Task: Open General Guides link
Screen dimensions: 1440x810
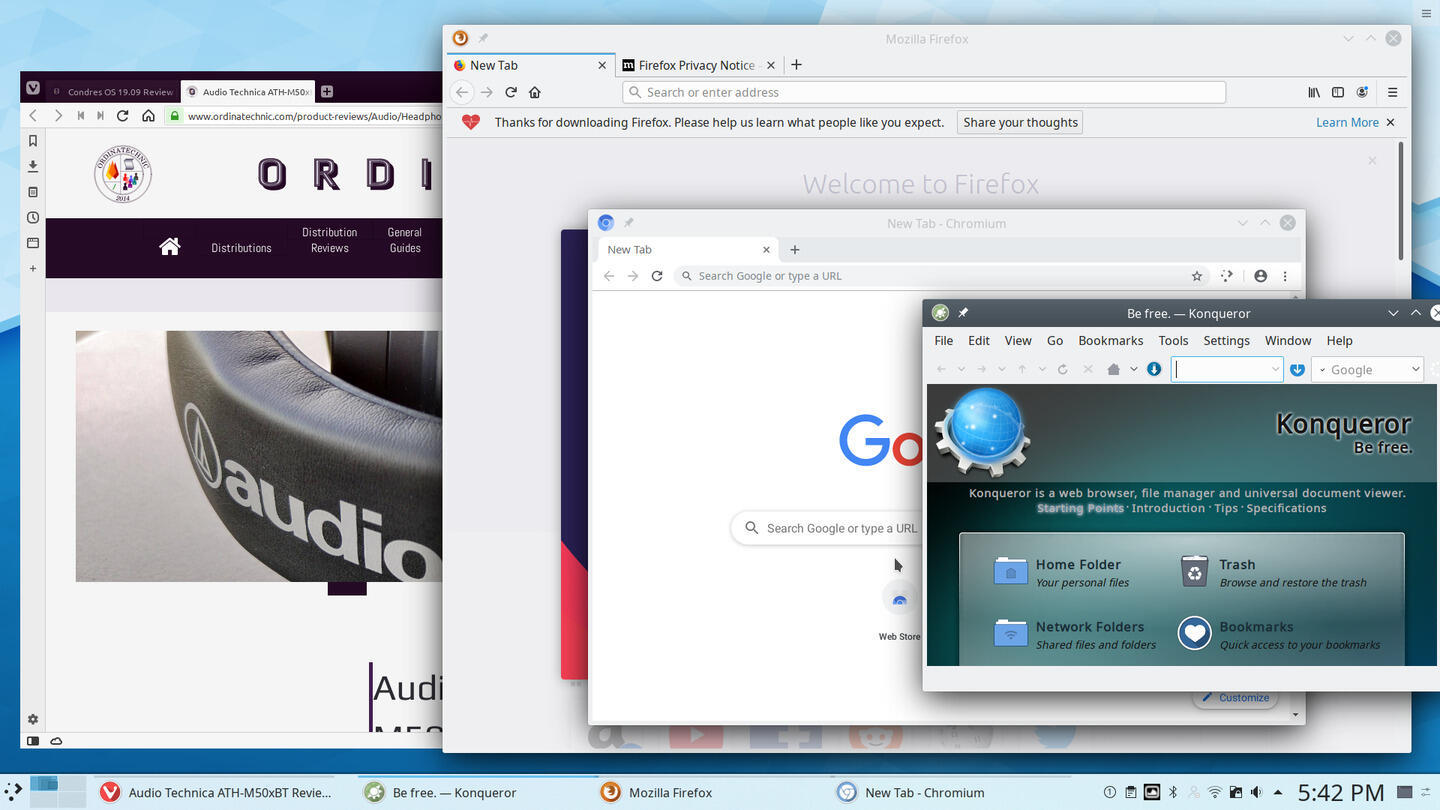Action: (x=405, y=240)
